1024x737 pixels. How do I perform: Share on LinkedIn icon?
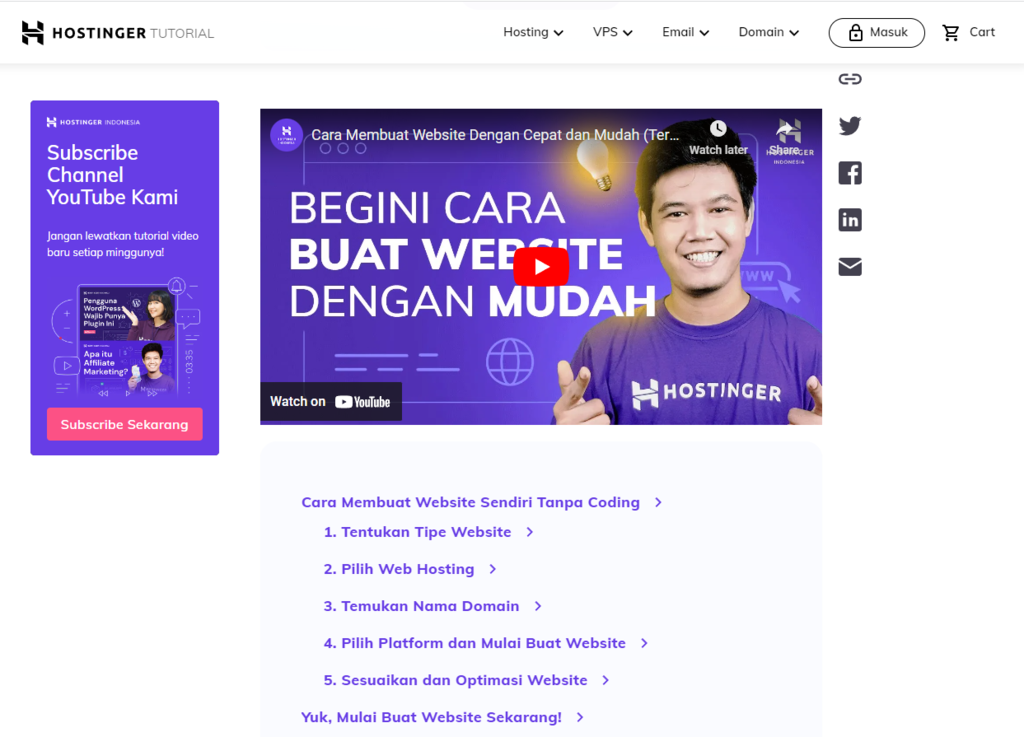pyautogui.click(x=850, y=220)
